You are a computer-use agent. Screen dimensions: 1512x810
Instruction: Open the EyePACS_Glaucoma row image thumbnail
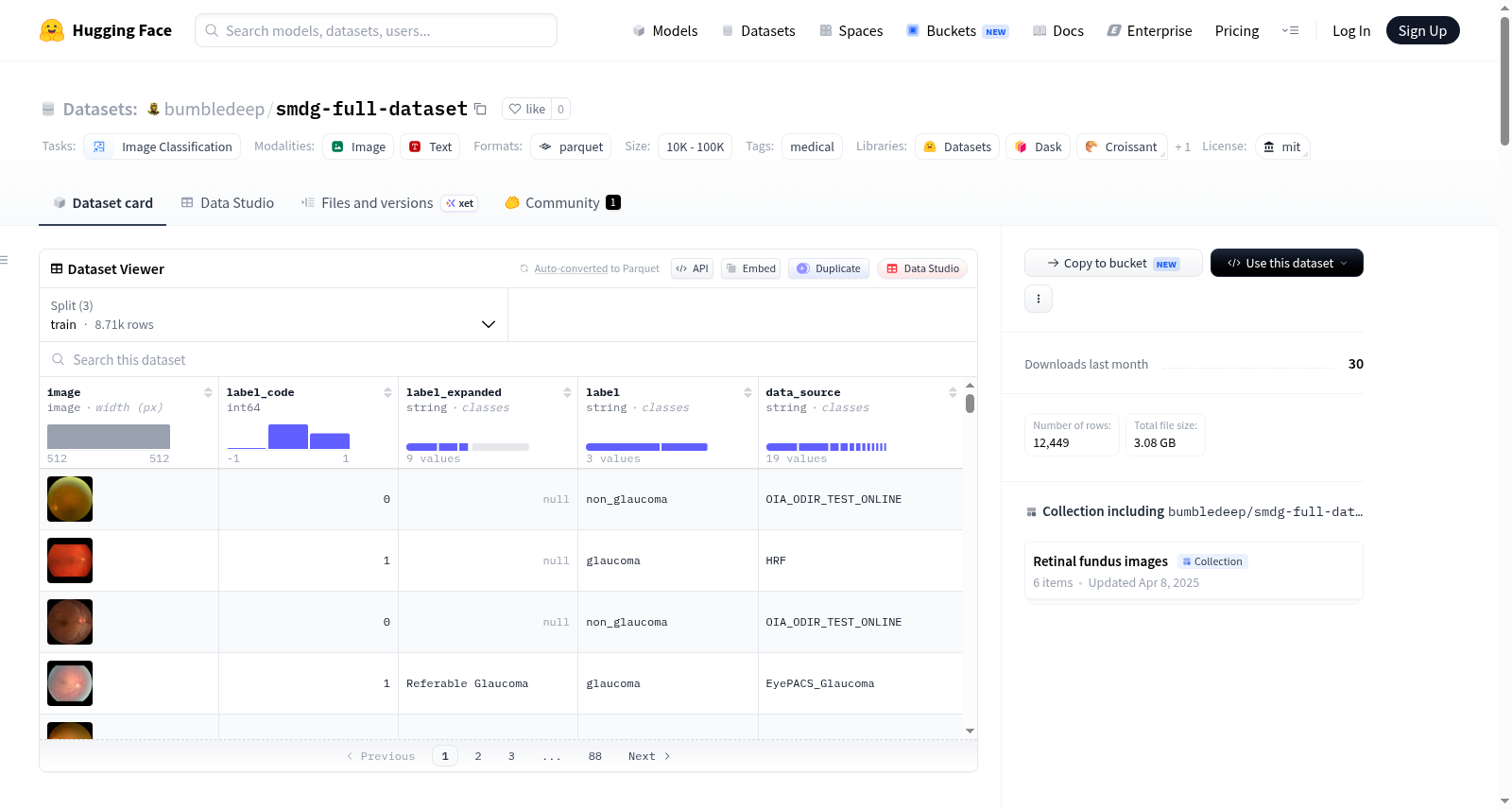click(70, 683)
